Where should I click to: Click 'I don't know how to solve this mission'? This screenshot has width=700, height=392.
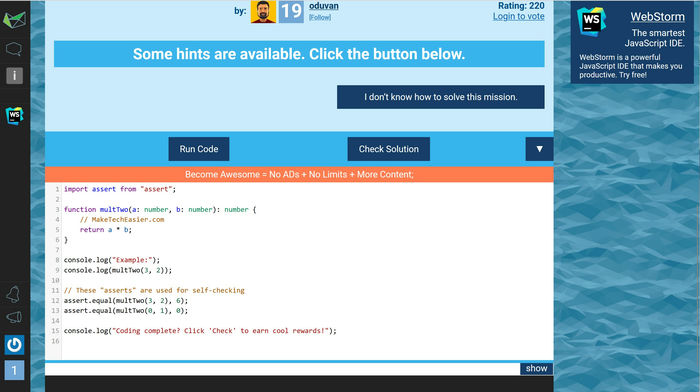pyautogui.click(x=441, y=97)
